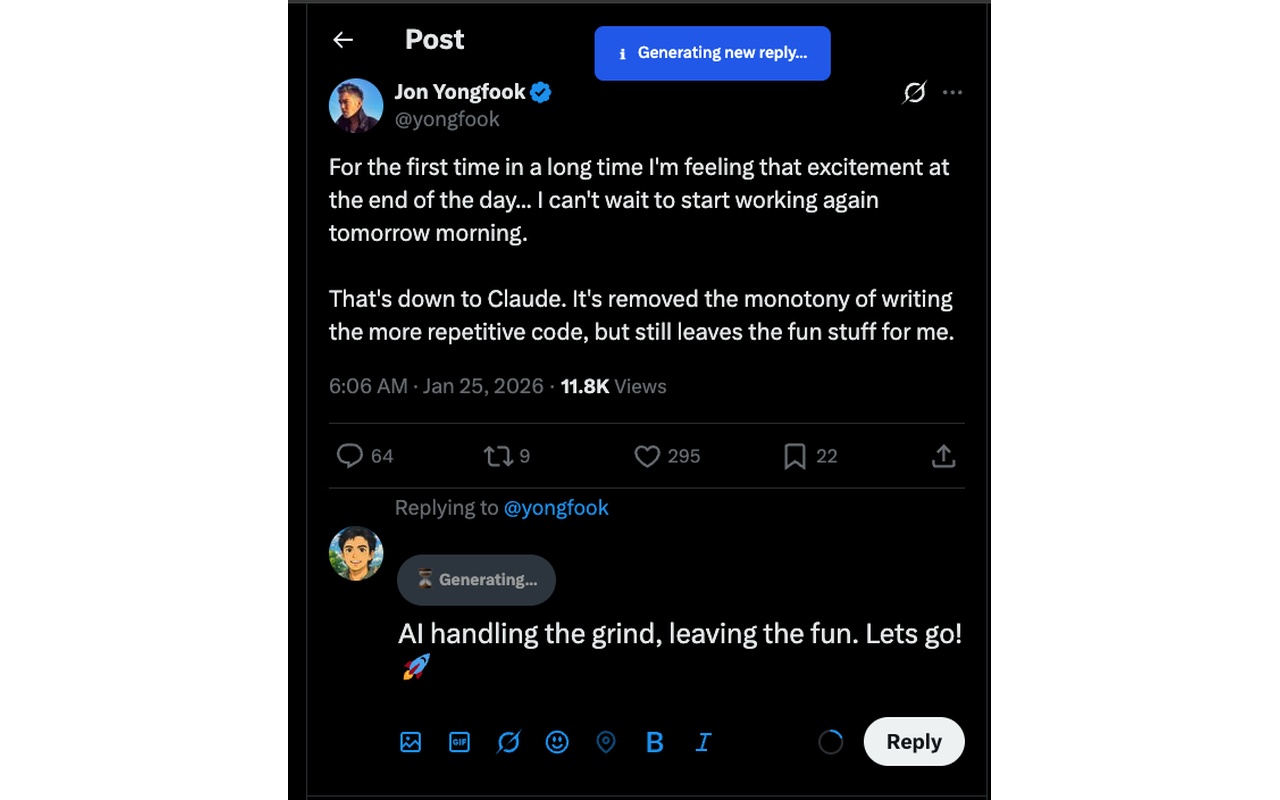Open the Generating new reply notification
The image size is (1280, 800).
pos(712,53)
